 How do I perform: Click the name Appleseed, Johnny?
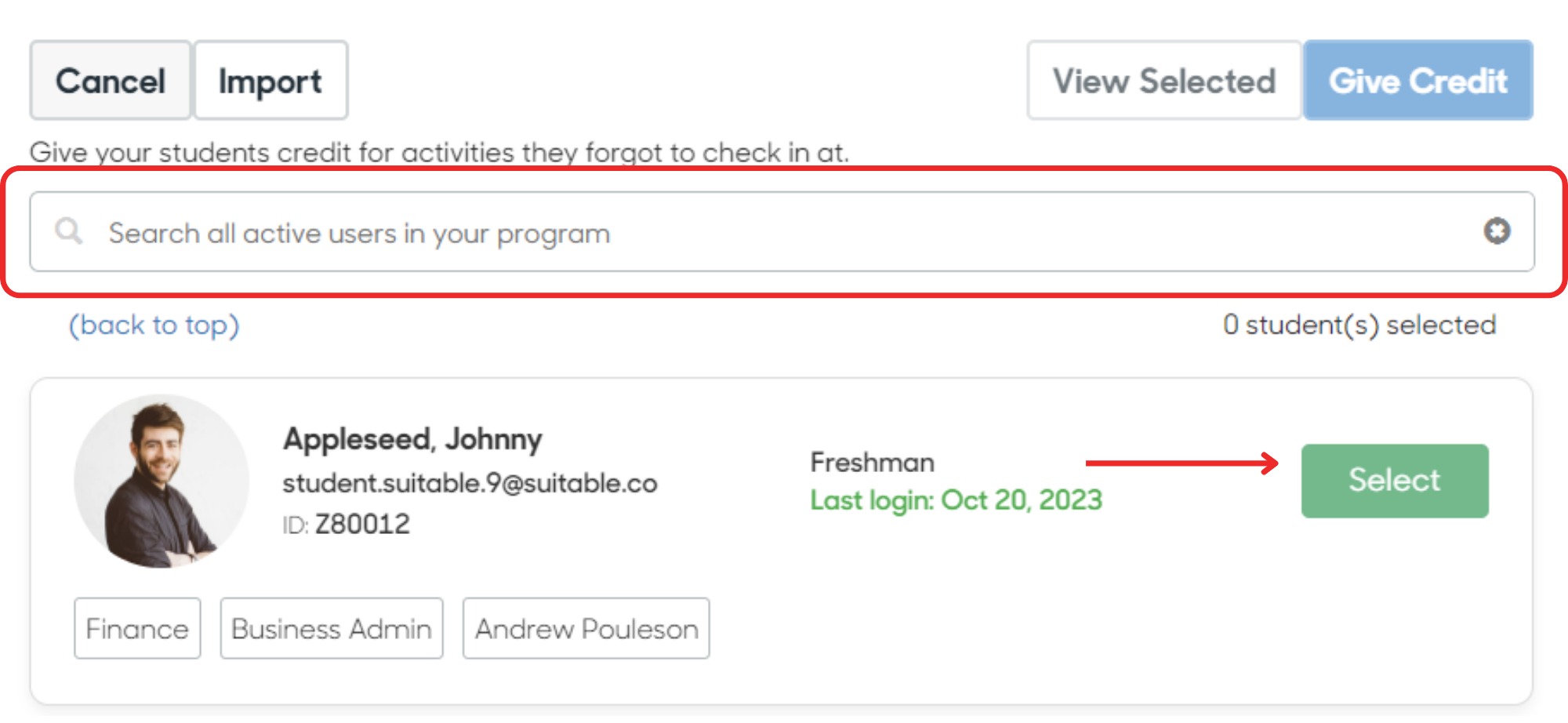[x=412, y=439]
